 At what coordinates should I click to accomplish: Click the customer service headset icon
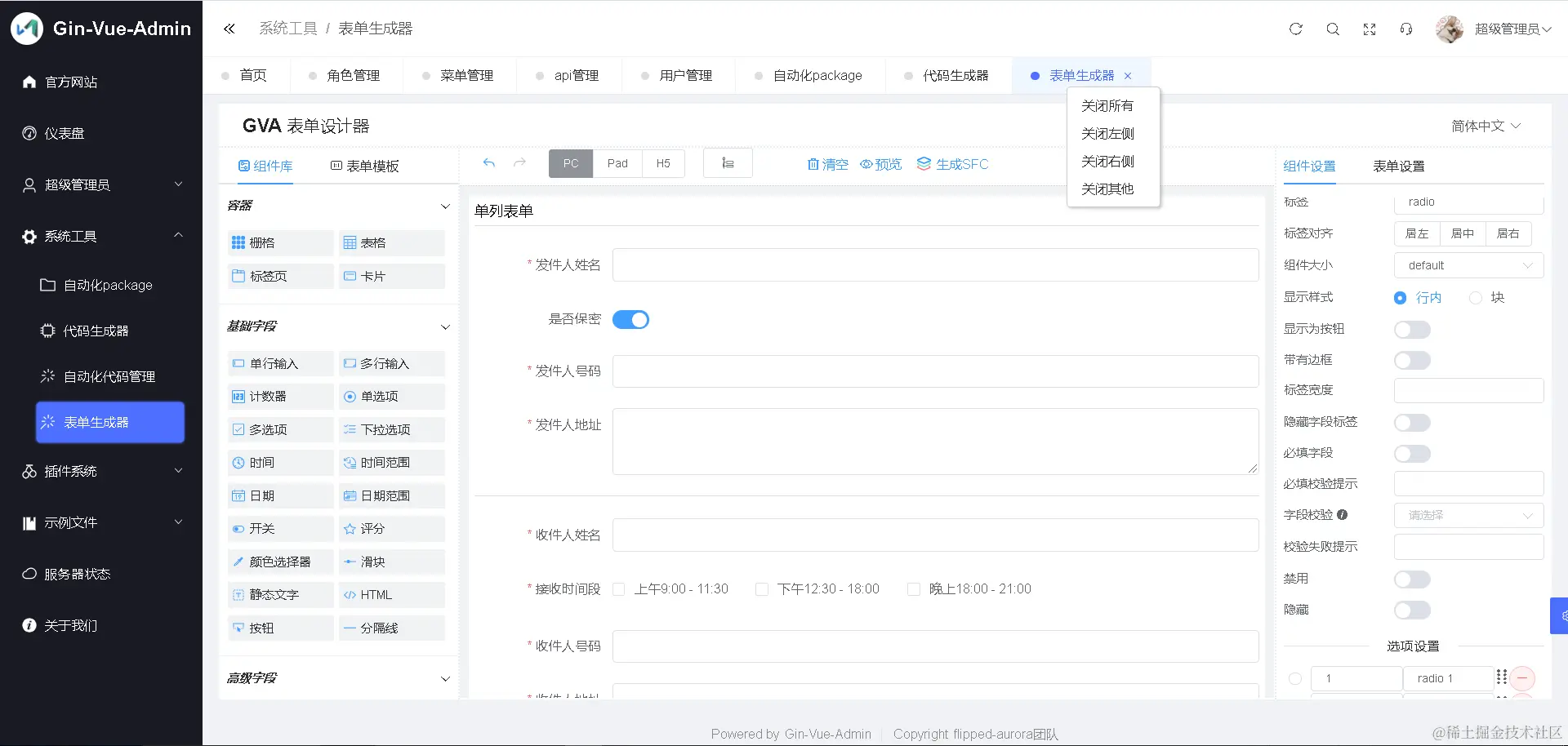[x=1406, y=29]
